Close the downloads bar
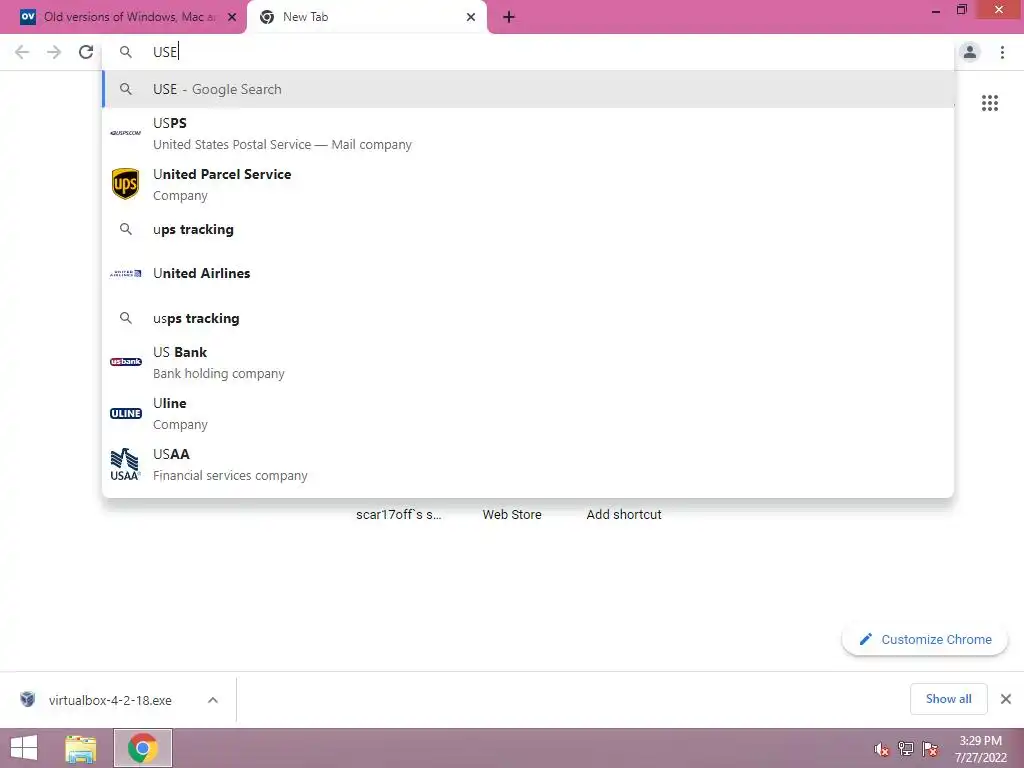The width and height of the screenshot is (1024, 768). (x=1006, y=699)
